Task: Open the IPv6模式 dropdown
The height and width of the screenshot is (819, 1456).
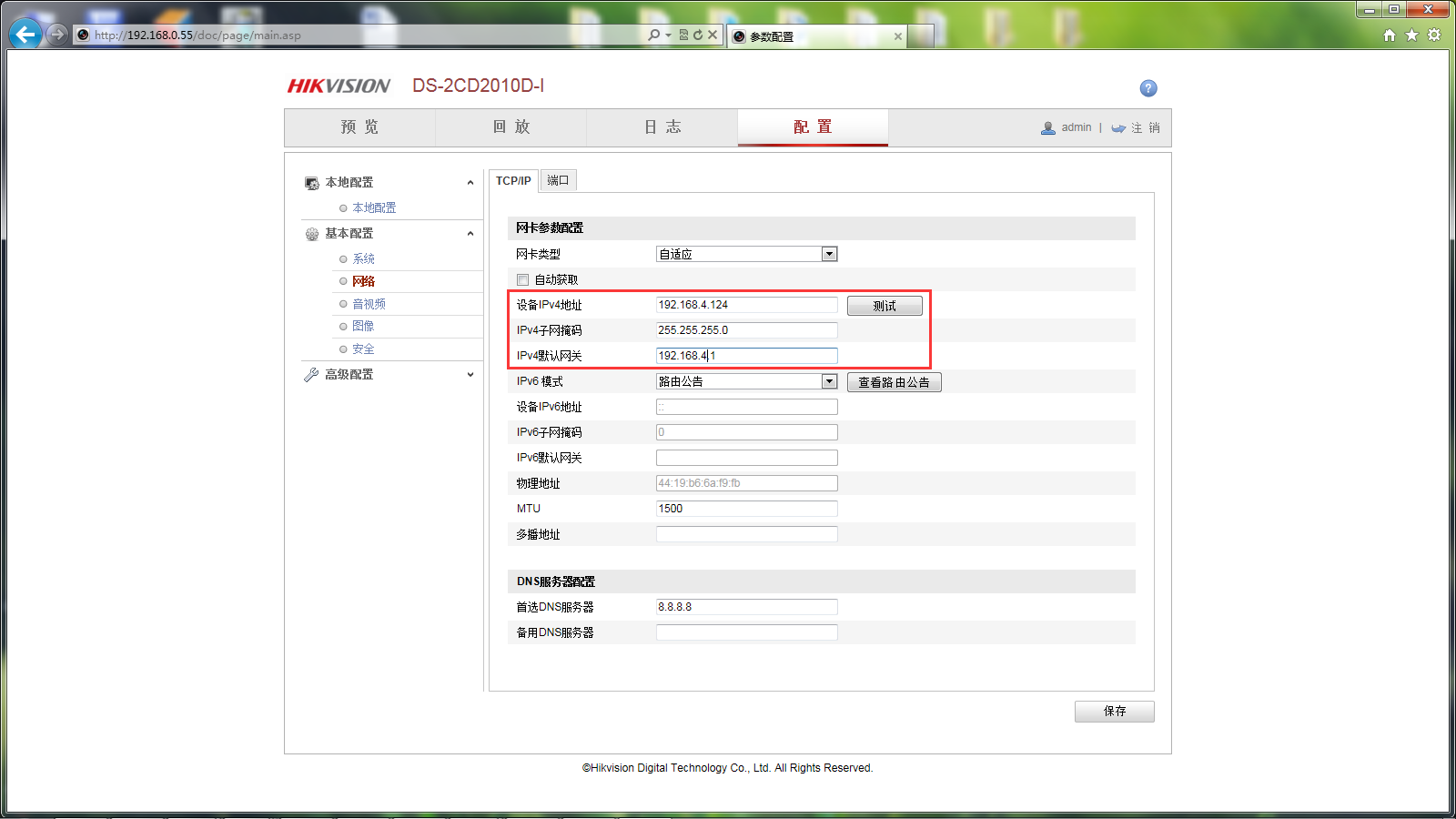Action: click(x=829, y=381)
